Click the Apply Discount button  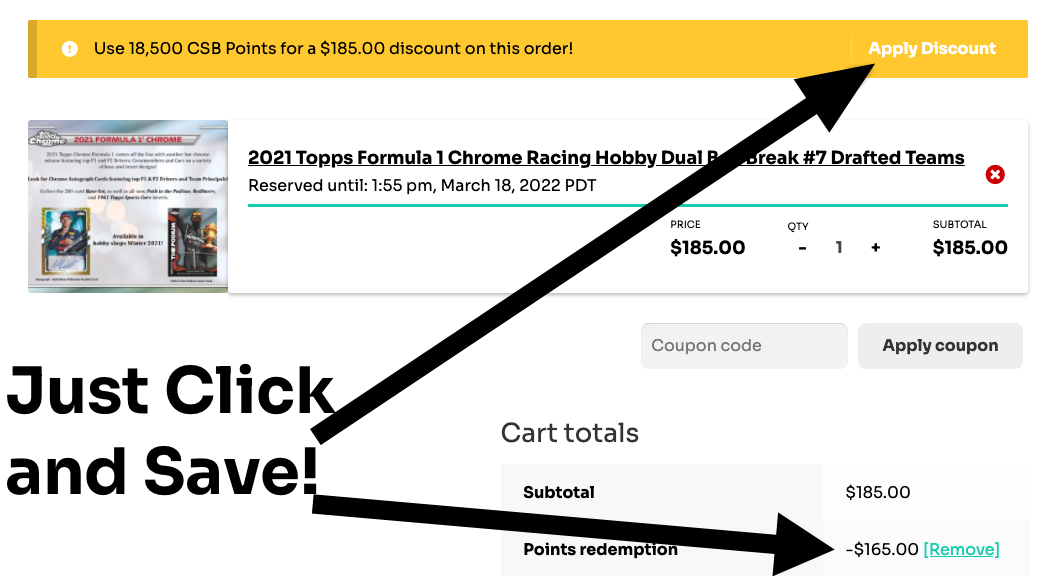tap(932, 49)
